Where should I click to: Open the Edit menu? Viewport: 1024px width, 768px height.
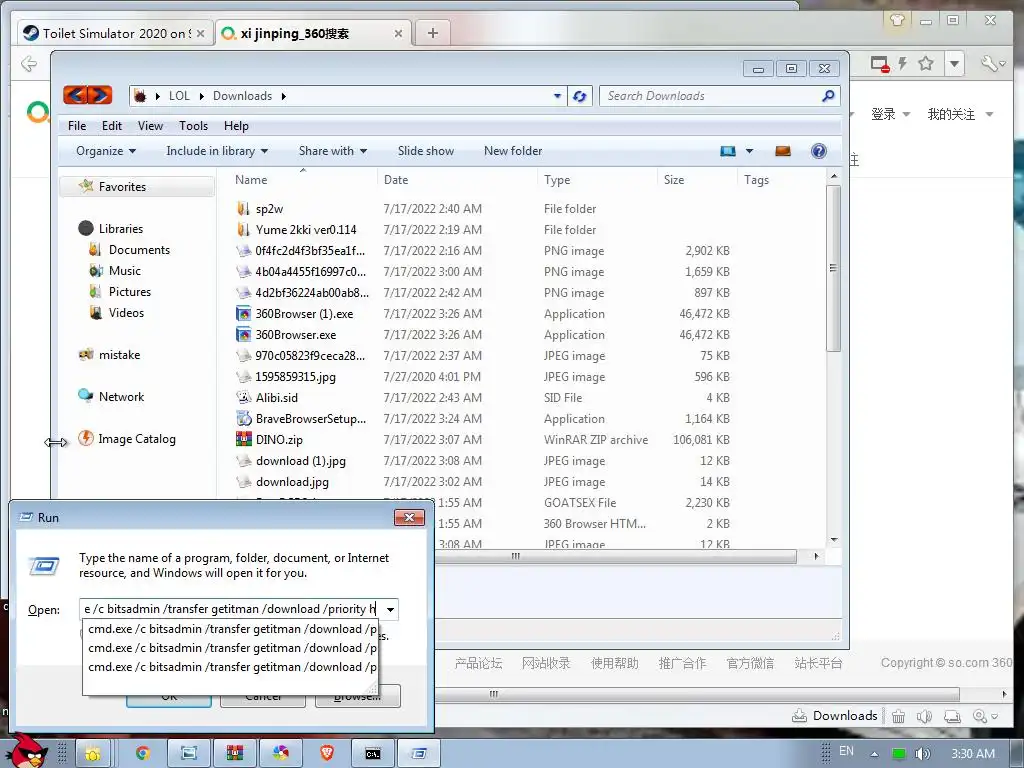point(112,125)
